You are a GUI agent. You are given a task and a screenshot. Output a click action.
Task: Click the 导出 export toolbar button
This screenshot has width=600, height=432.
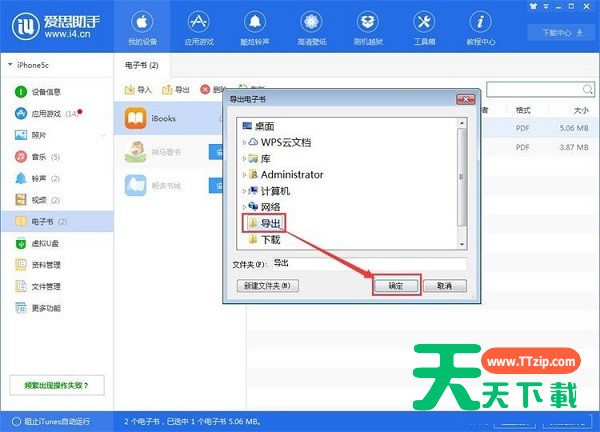176,90
